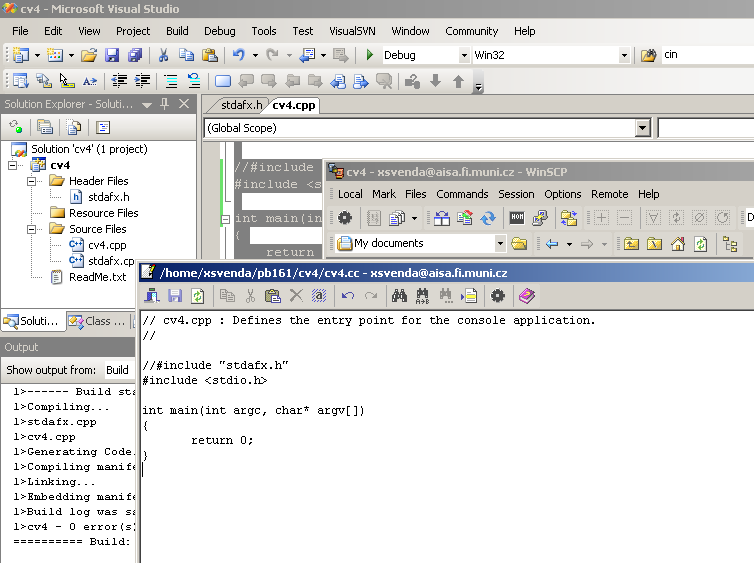The height and width of the screenshot is (563, 754).
Task: Open WinSCP My documents drive dropdown
Action: [x=500, y=243]
